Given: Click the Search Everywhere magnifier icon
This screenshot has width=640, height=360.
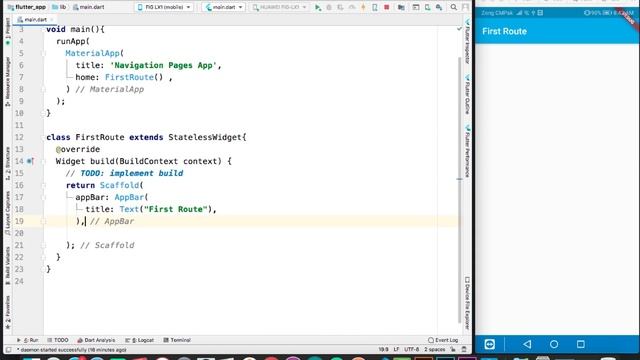Looking at the screenshot, I should [x=453, y=7].
